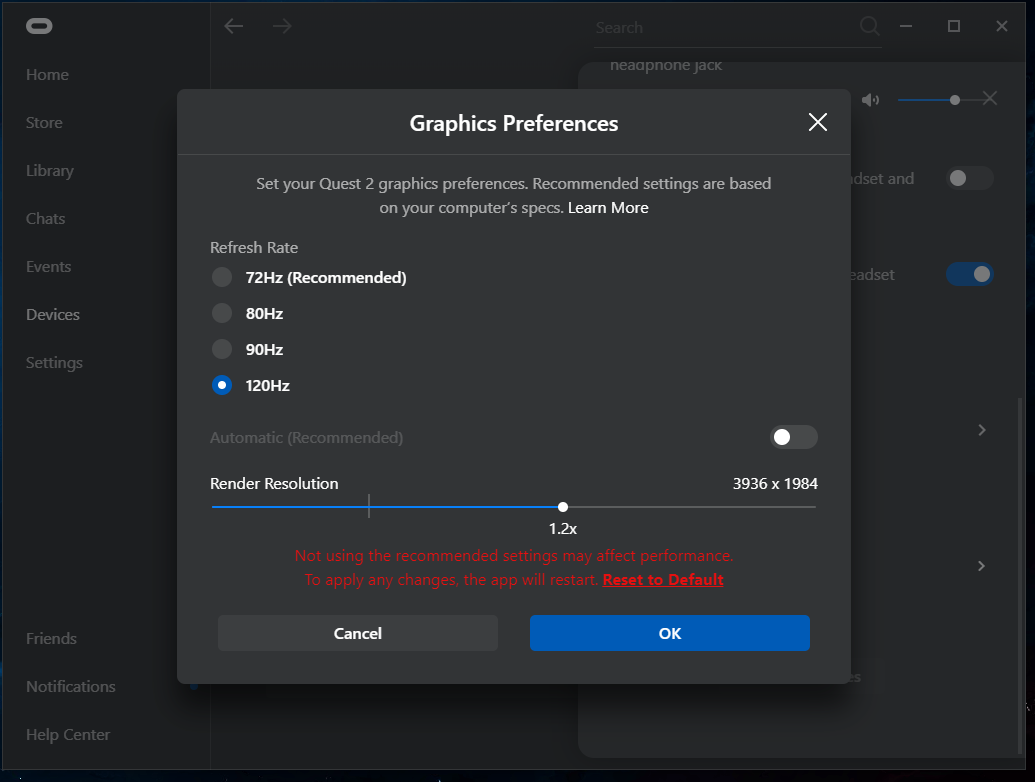Viewport: 1035px width, 782px height.
Task: Click the Refresh Rate heading
Action: (x=254, y=247)
